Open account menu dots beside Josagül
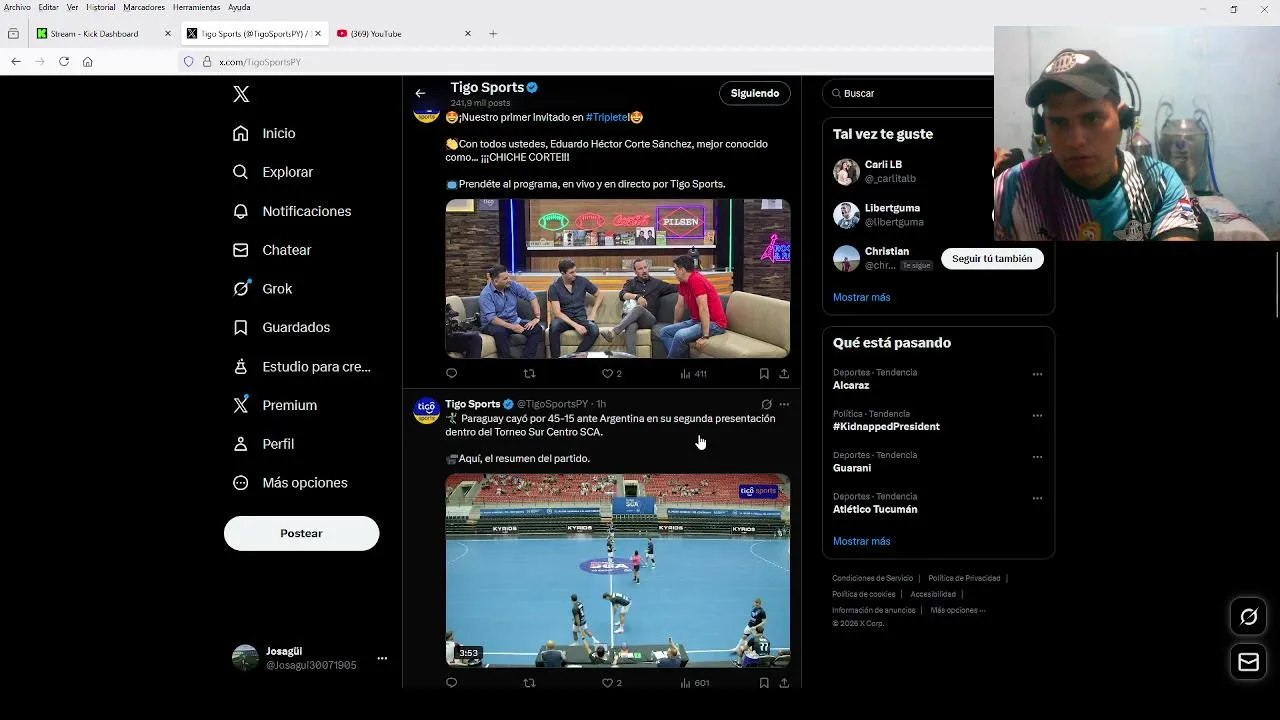This screenshot has height=720, width=1280. point(382,658)
